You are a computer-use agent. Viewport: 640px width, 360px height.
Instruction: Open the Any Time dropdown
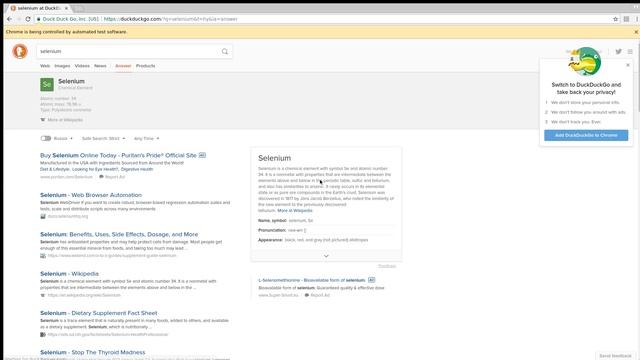click(147, 138)
